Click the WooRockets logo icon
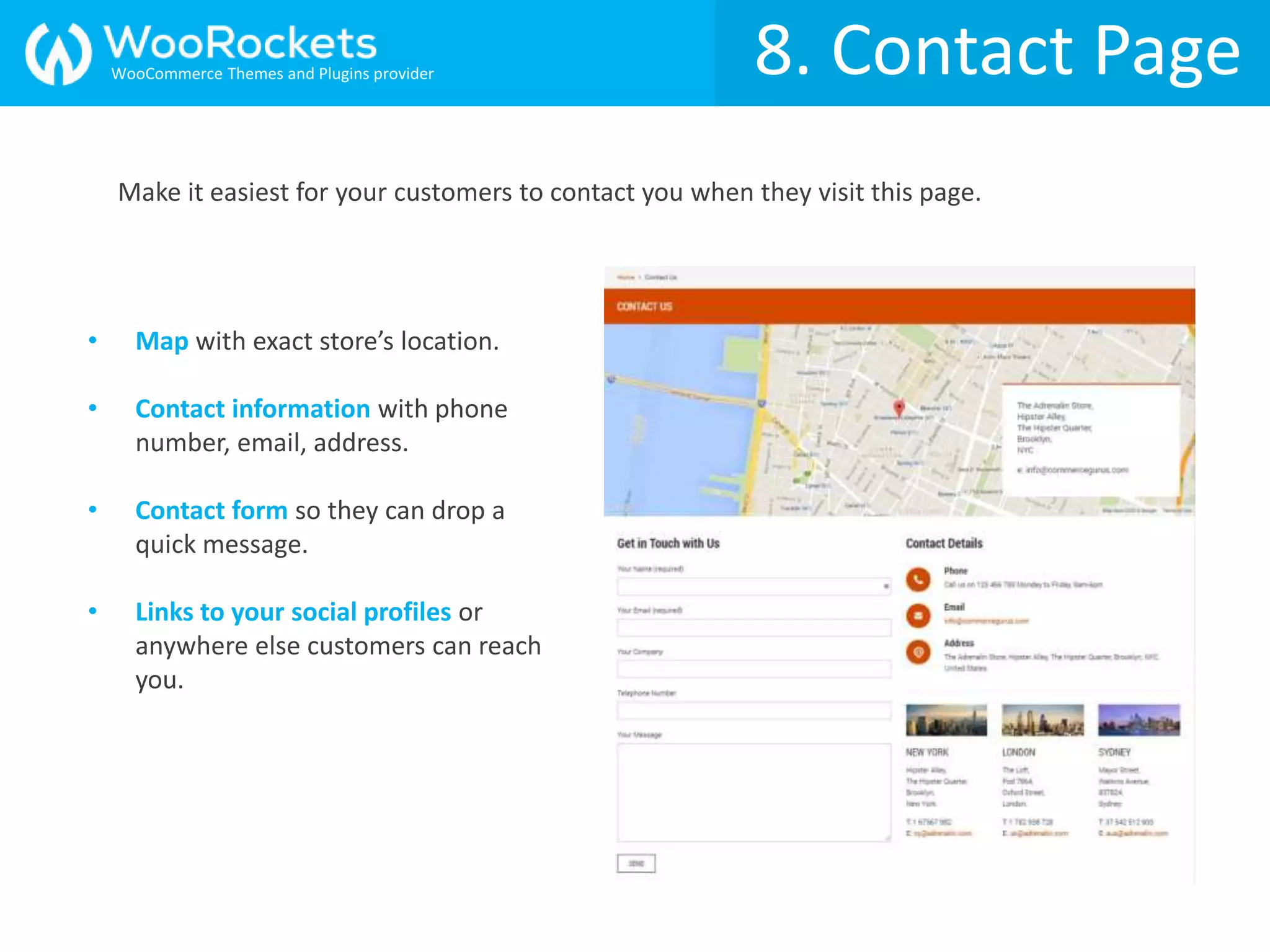1270x952 pixels. [x=58, y=54]
